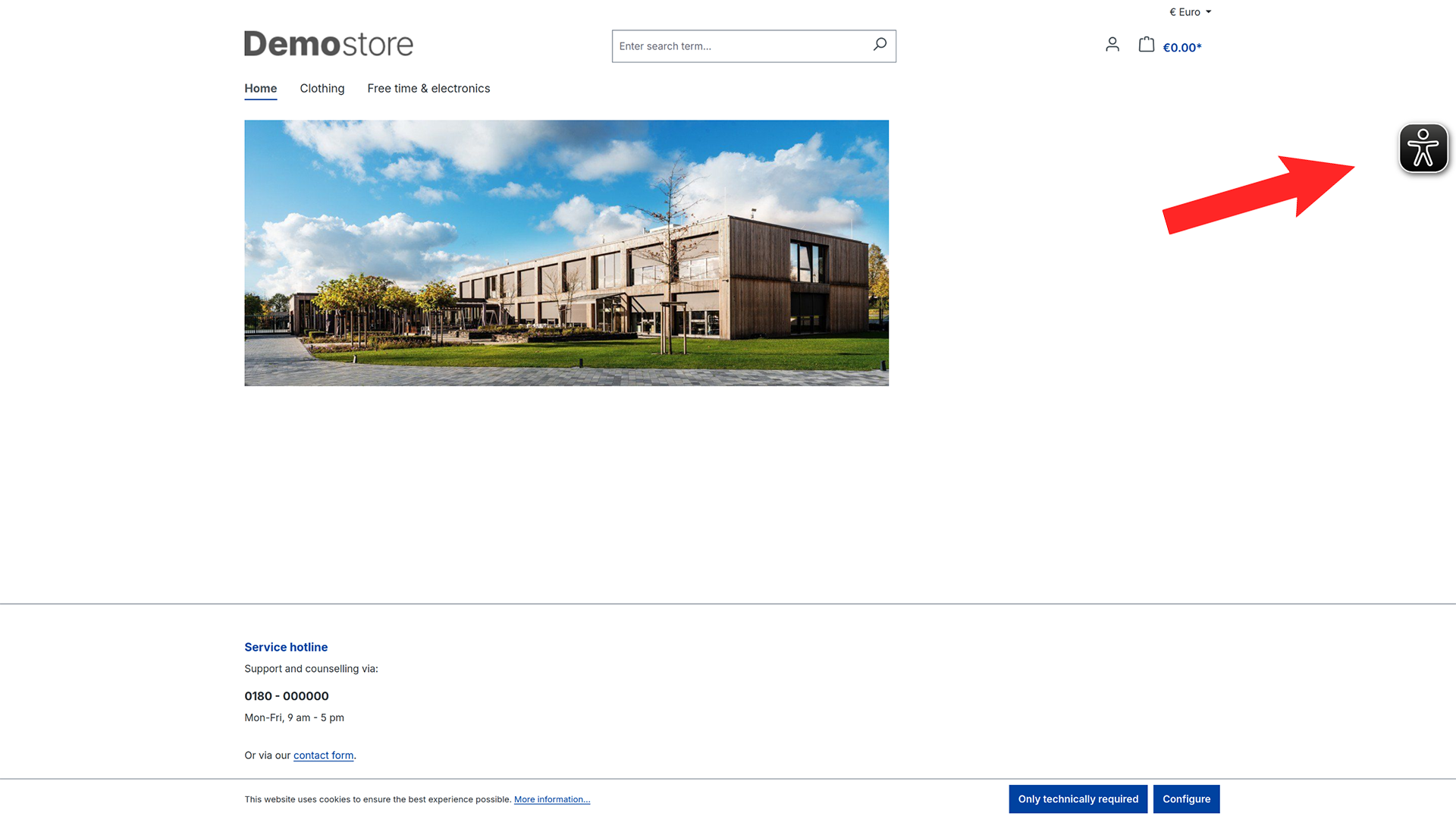Follow the contact form link
The height and width of the screenshot is (819, 1456).
pos(324,755)
